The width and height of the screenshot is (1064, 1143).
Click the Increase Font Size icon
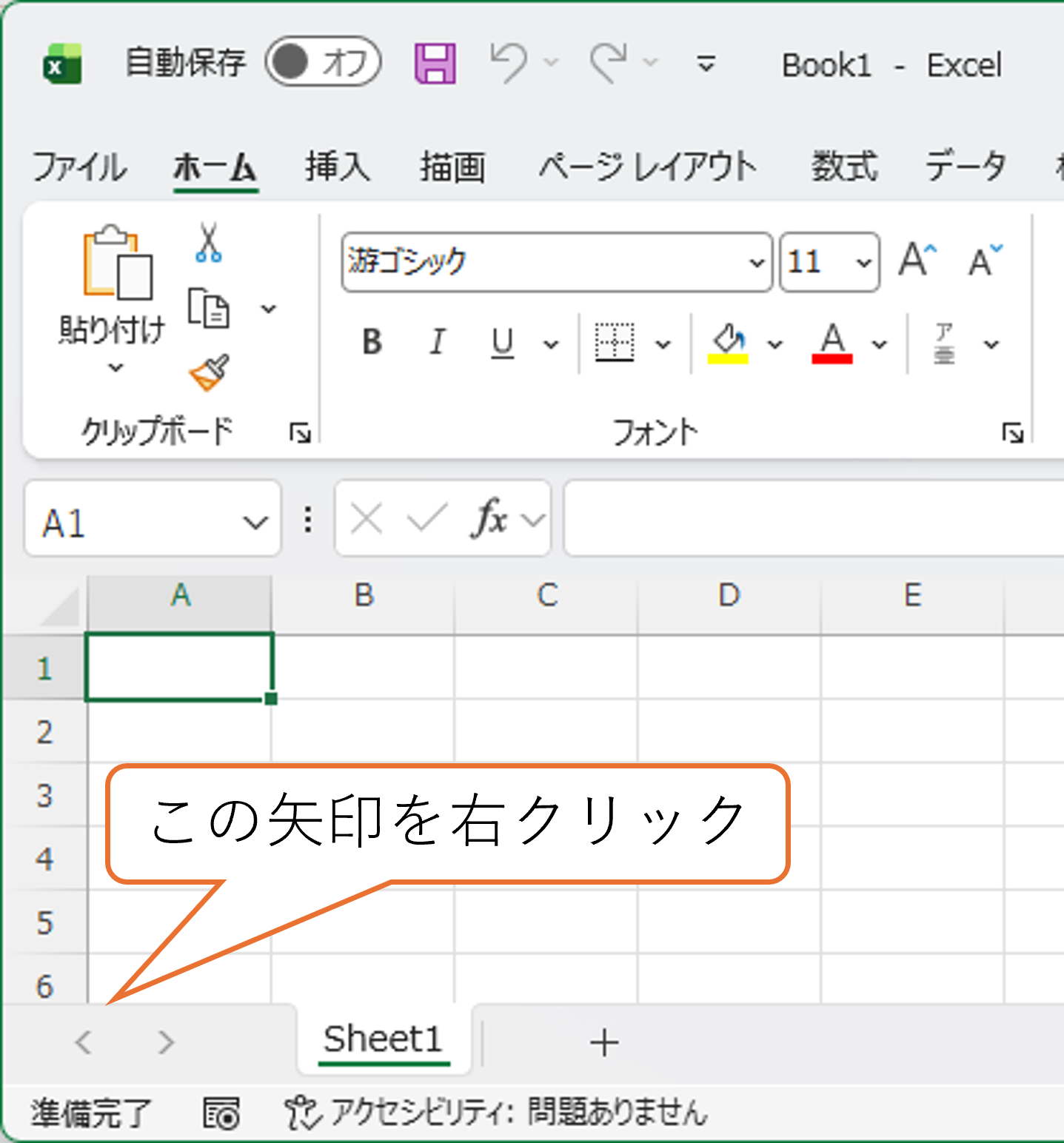916,259
